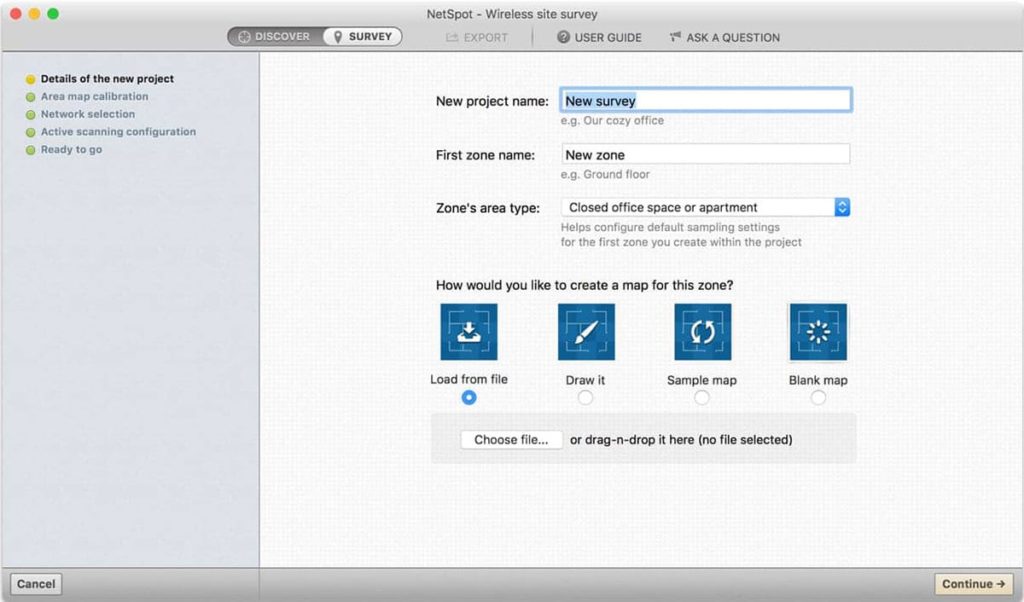This screenshot has height=602, width=1024.
Task: Switch to the Discover mode tab
Action: (x=274, y=37)
